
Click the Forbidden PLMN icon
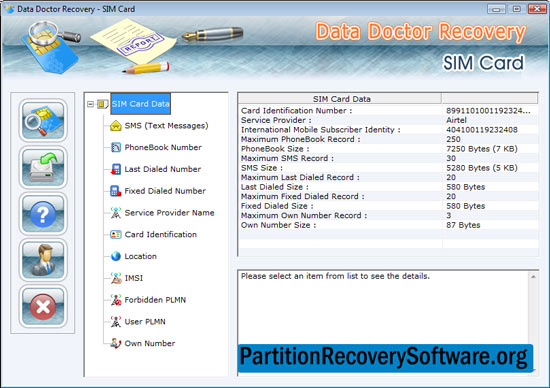(x=116, y=300)
